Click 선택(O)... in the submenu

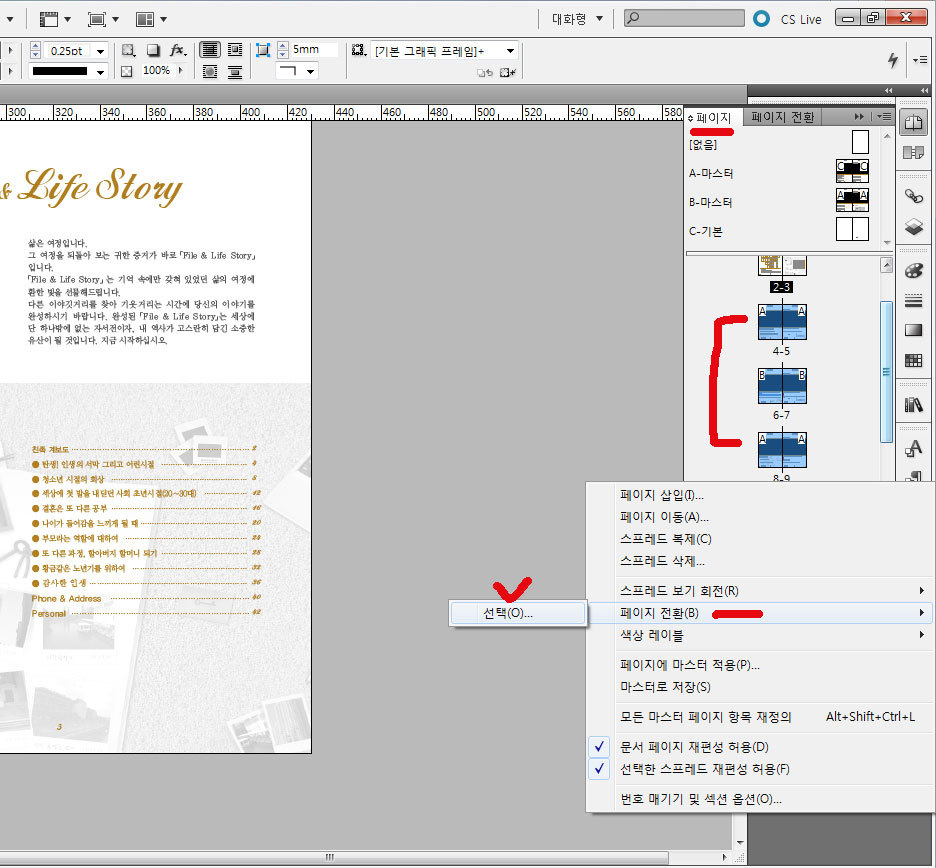tap(508, 613)
